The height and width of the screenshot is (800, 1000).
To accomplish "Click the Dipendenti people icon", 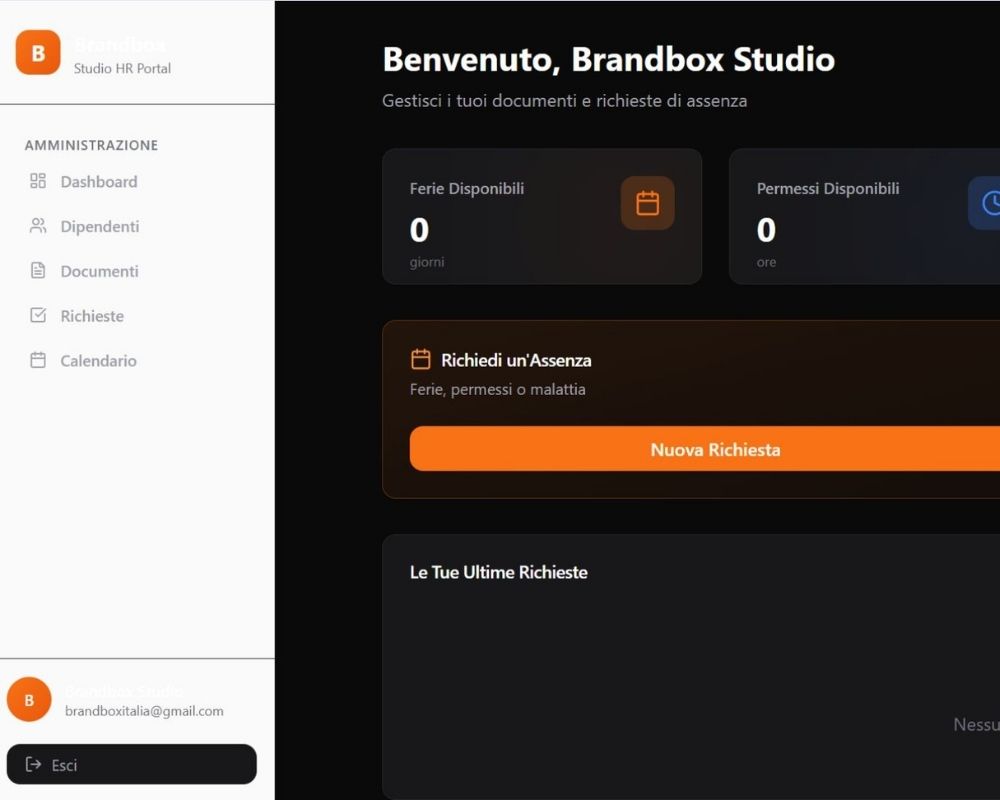I will pyautogui.click(x=38, y=226).
